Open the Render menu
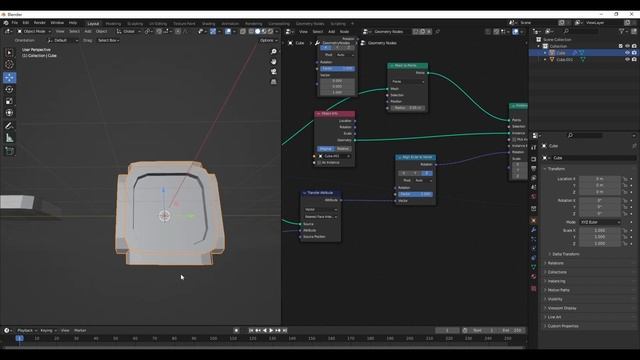 point(40,23)
